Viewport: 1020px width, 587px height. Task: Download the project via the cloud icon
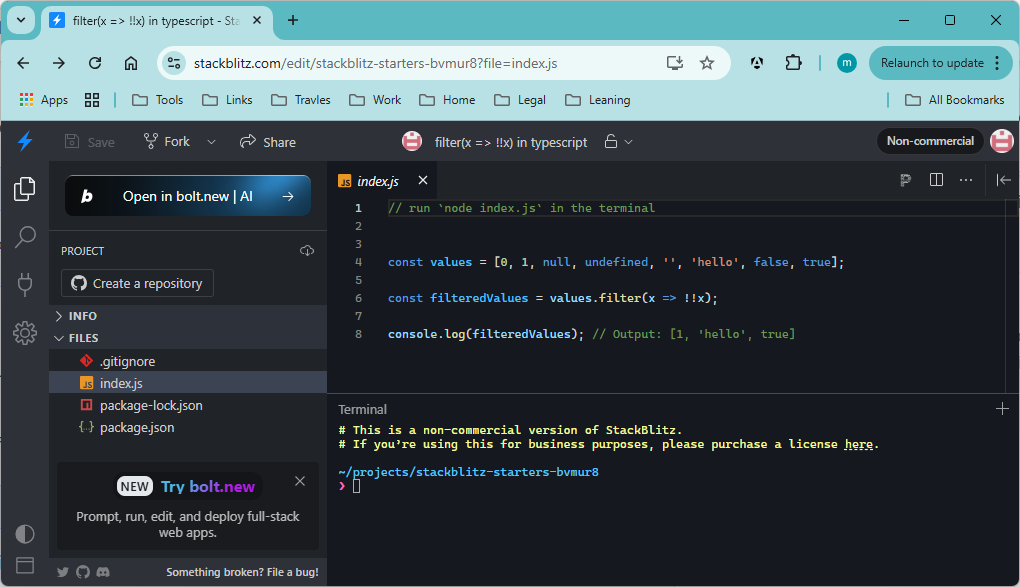click(307, 251)
